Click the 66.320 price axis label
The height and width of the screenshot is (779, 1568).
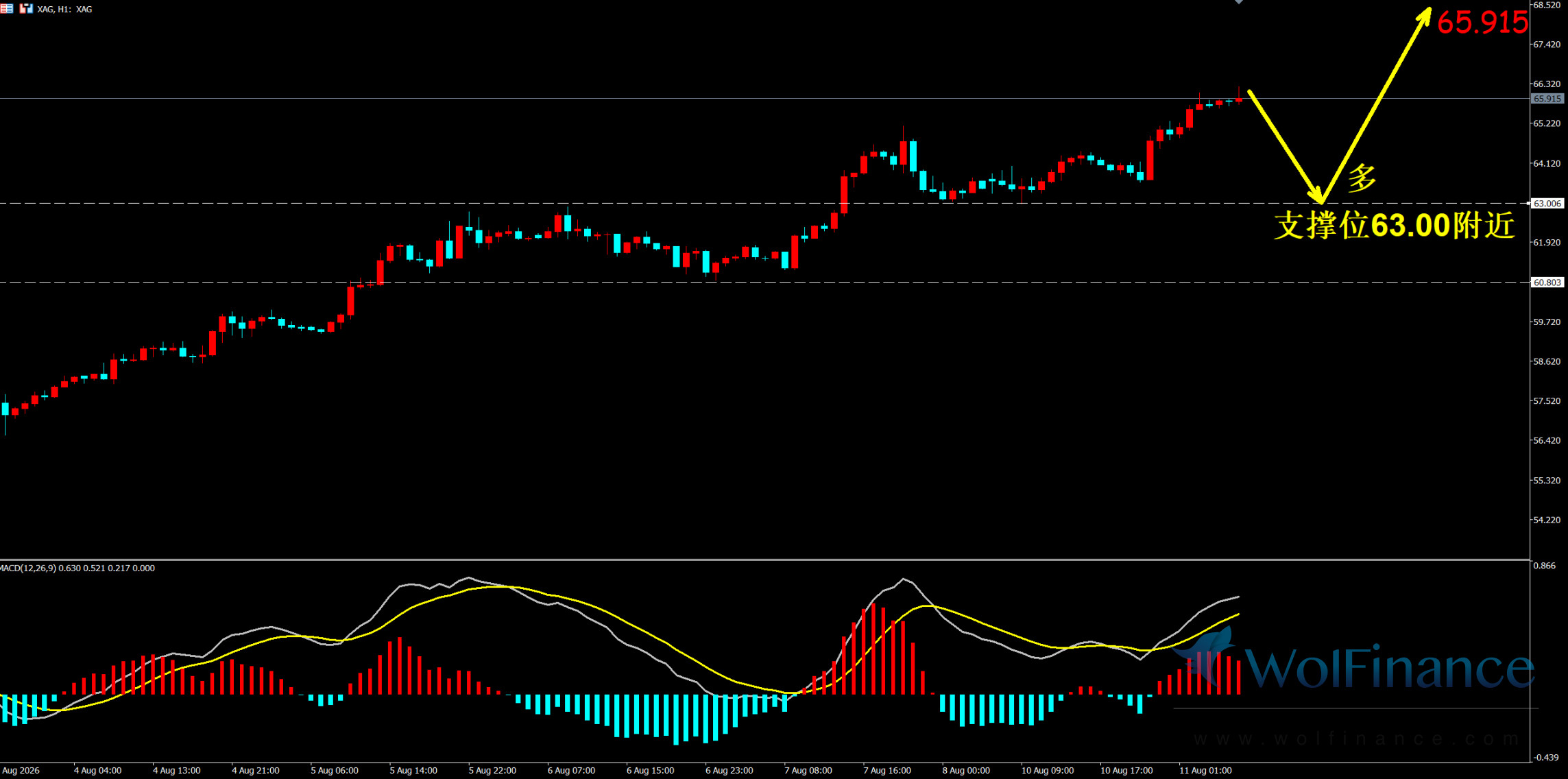(1547, 84)
